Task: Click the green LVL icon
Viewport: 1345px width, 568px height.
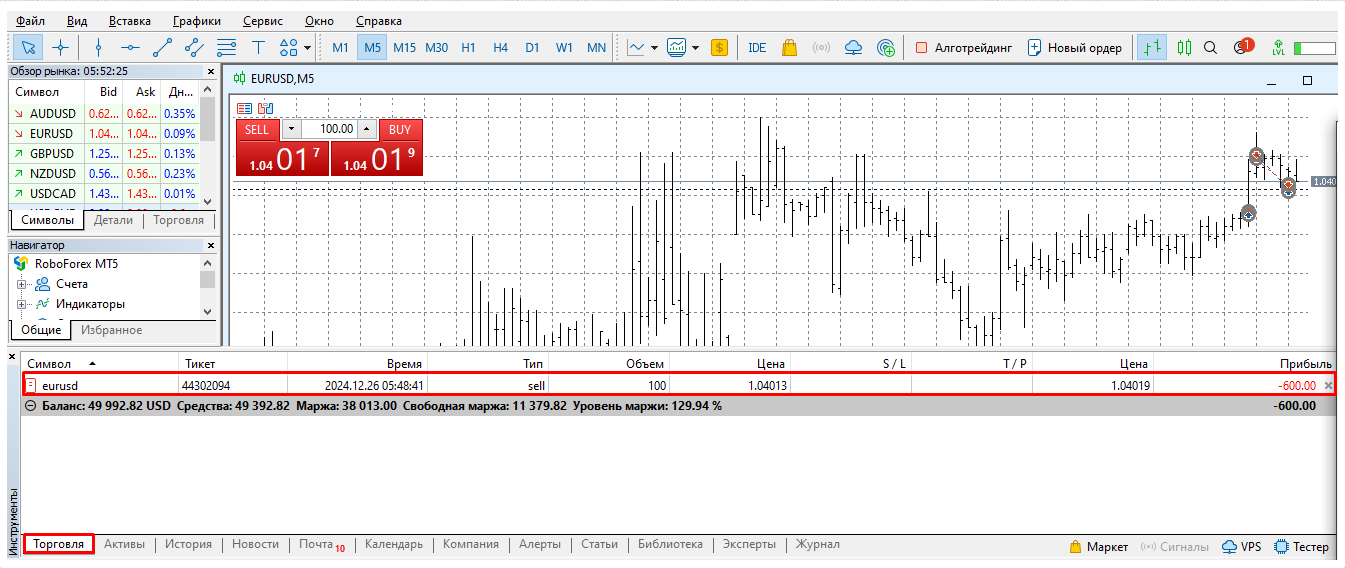Action: pos(1278,47)
